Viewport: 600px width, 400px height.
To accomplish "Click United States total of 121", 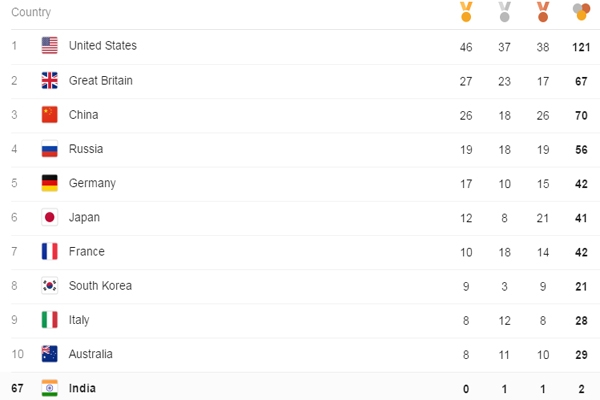I will 581,47.
